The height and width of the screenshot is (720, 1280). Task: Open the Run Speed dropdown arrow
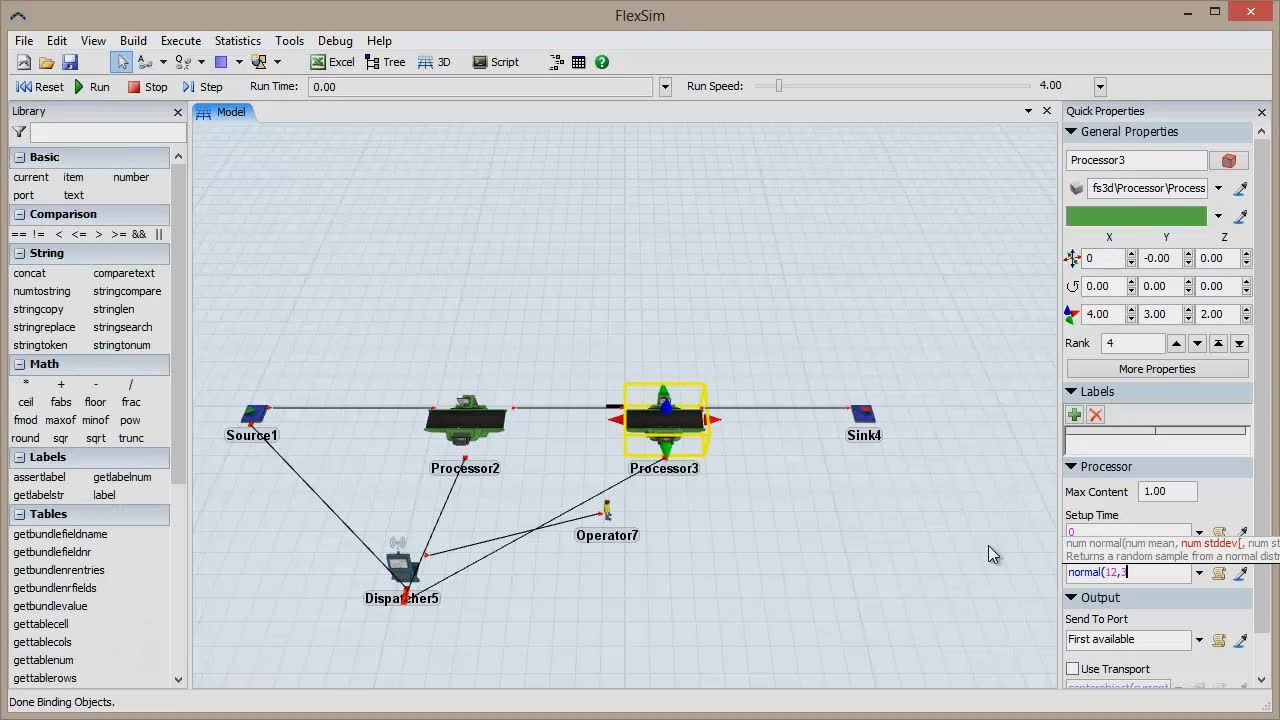1100,87
